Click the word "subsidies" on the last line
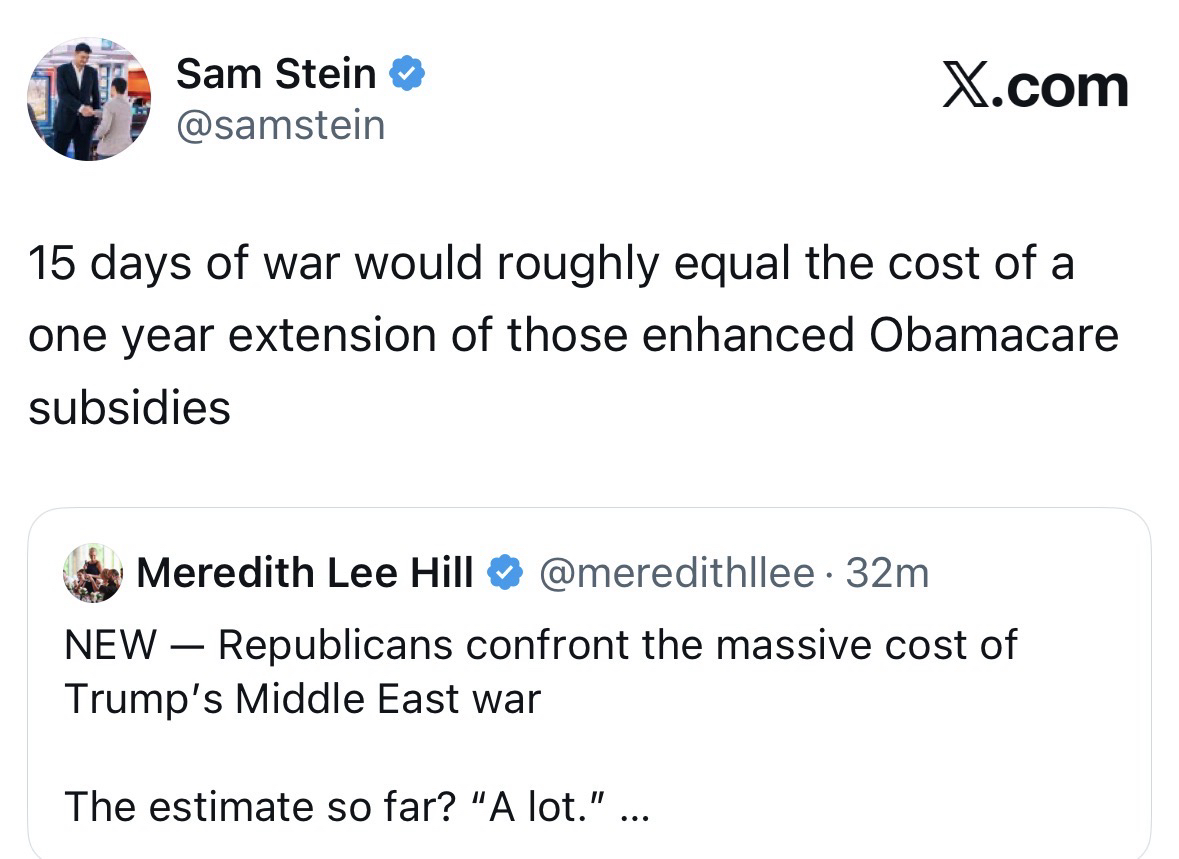The image size is (1179, 859). click(x=130, y=407)
